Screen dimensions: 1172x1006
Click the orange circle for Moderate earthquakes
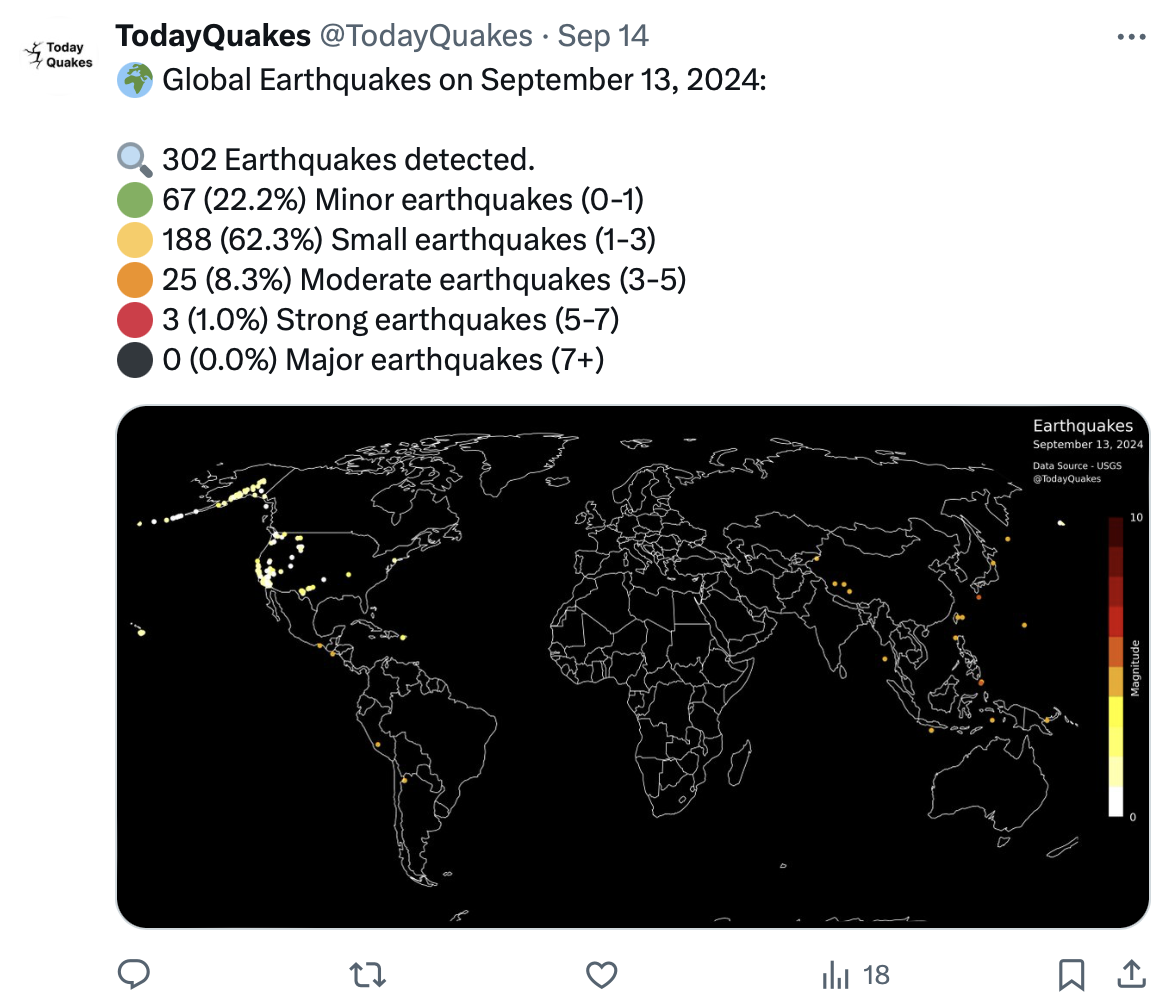[135, 279]
